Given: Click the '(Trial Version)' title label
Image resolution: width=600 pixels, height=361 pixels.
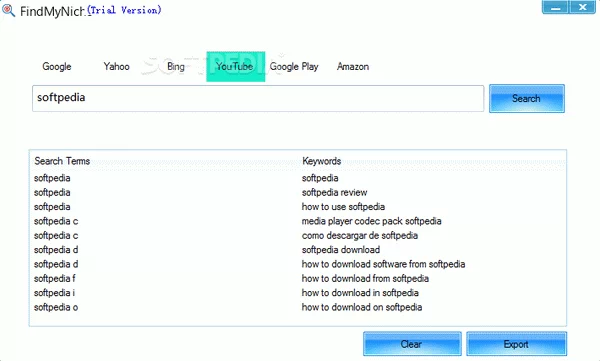Looking at the screenshot, I should [x=124, y=10].
